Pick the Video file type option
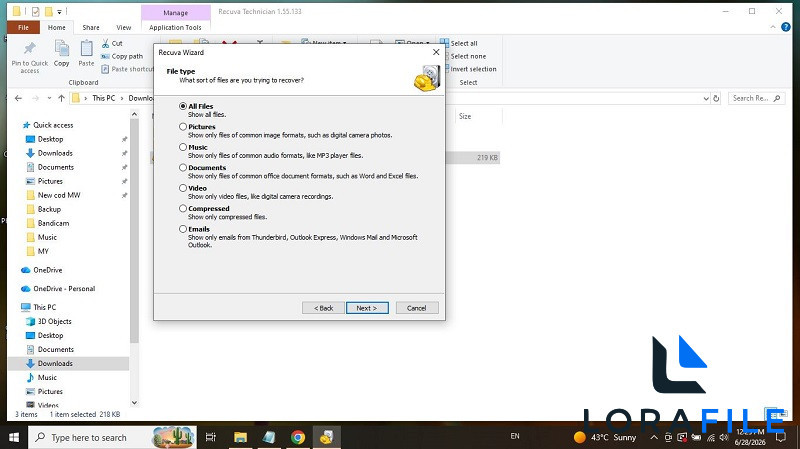This screenshot has width=800, height=449. [183, 188]
